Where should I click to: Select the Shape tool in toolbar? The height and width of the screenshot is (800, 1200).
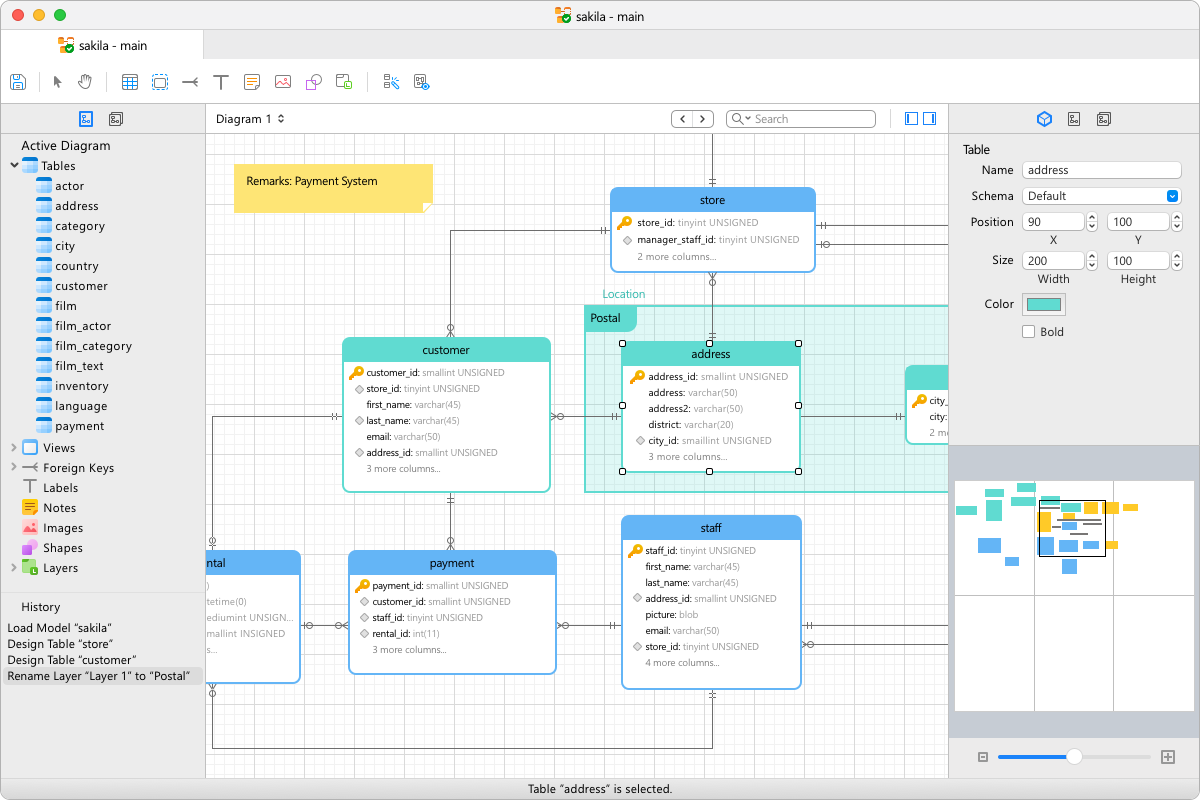click(313, 82)
